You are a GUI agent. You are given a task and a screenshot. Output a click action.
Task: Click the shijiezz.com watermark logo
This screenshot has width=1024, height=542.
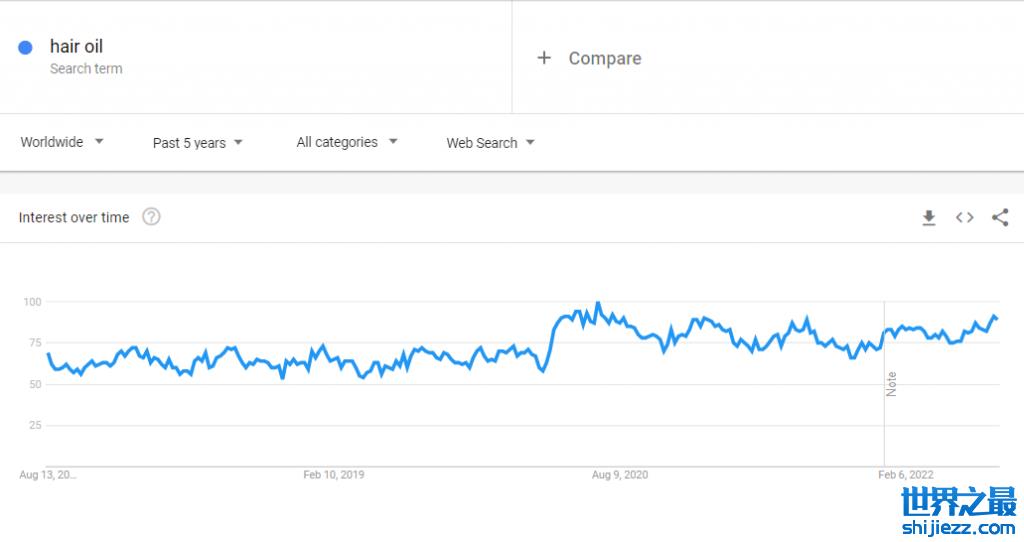[x=958, y=512]
